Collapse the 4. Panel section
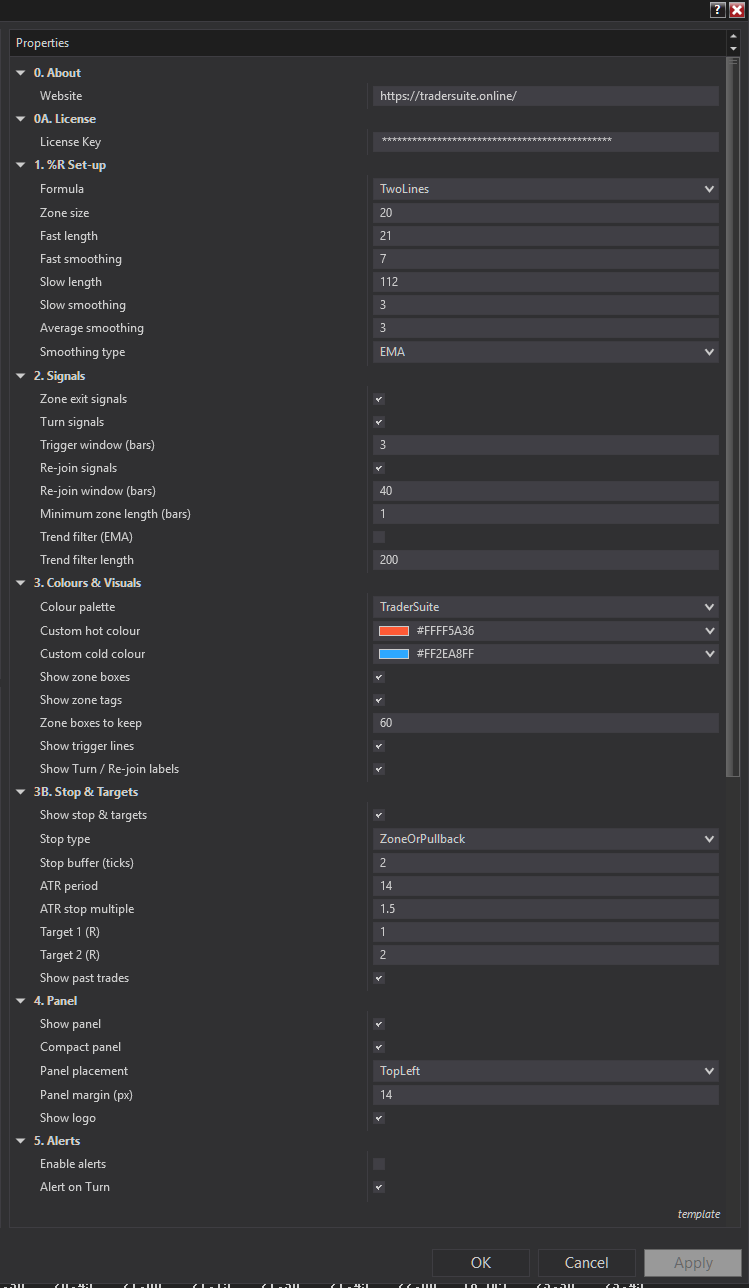Screen dimensions: 749x1288 click(x=21, y=1001)
